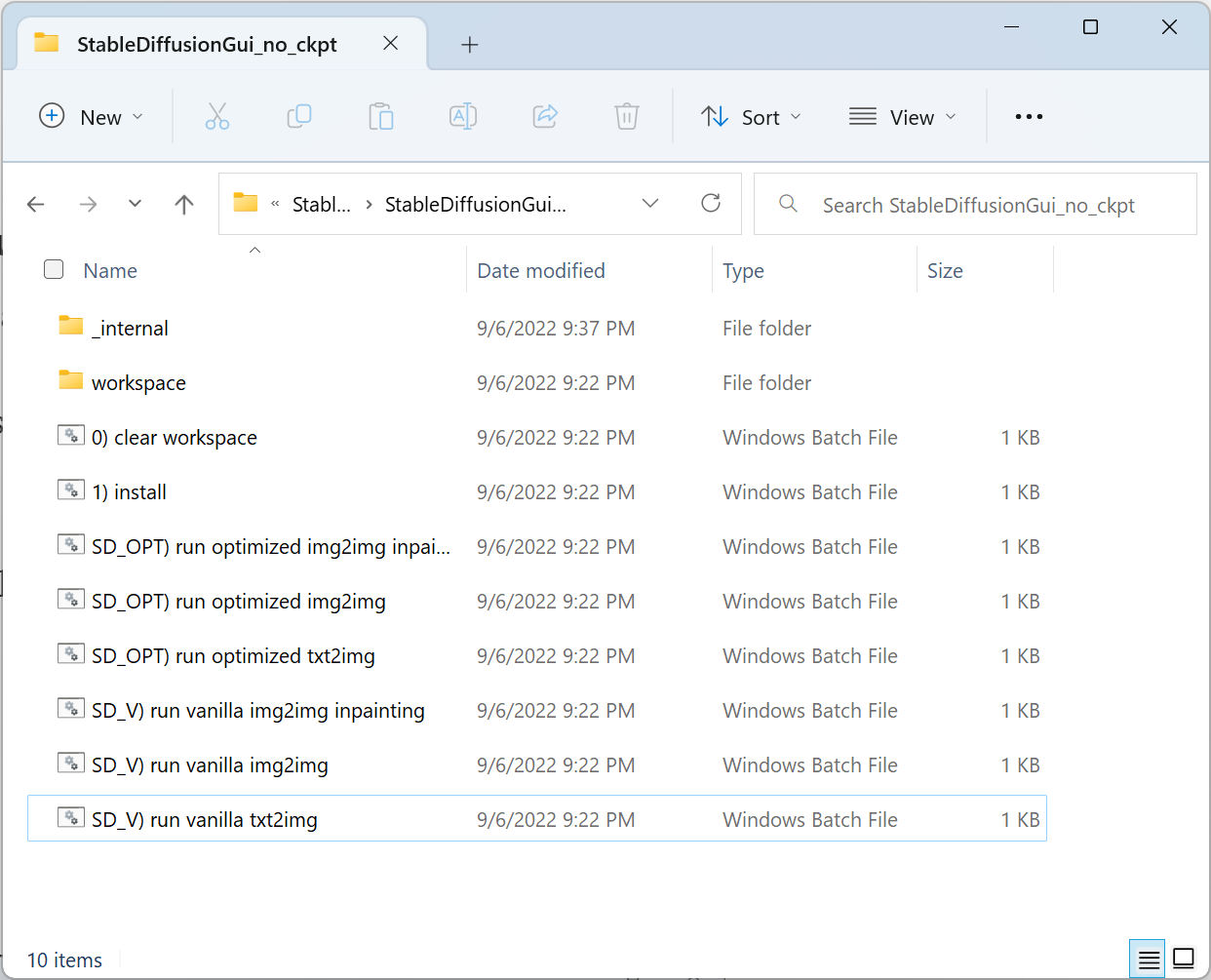This screenshot has height=980, width=1211.
Task: Sort by Date modified column header
Action: 541,271
